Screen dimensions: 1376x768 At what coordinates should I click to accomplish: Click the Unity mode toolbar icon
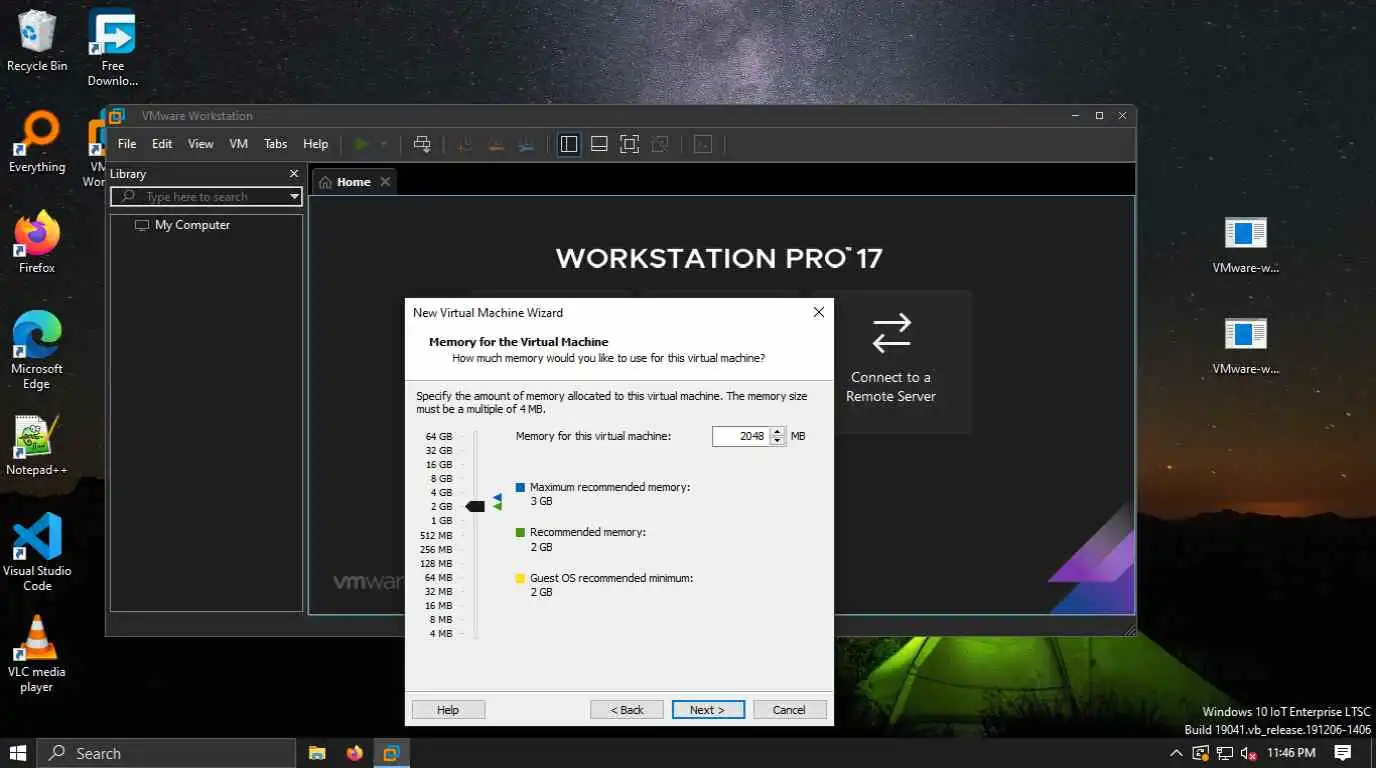click(x=660, y=144)
